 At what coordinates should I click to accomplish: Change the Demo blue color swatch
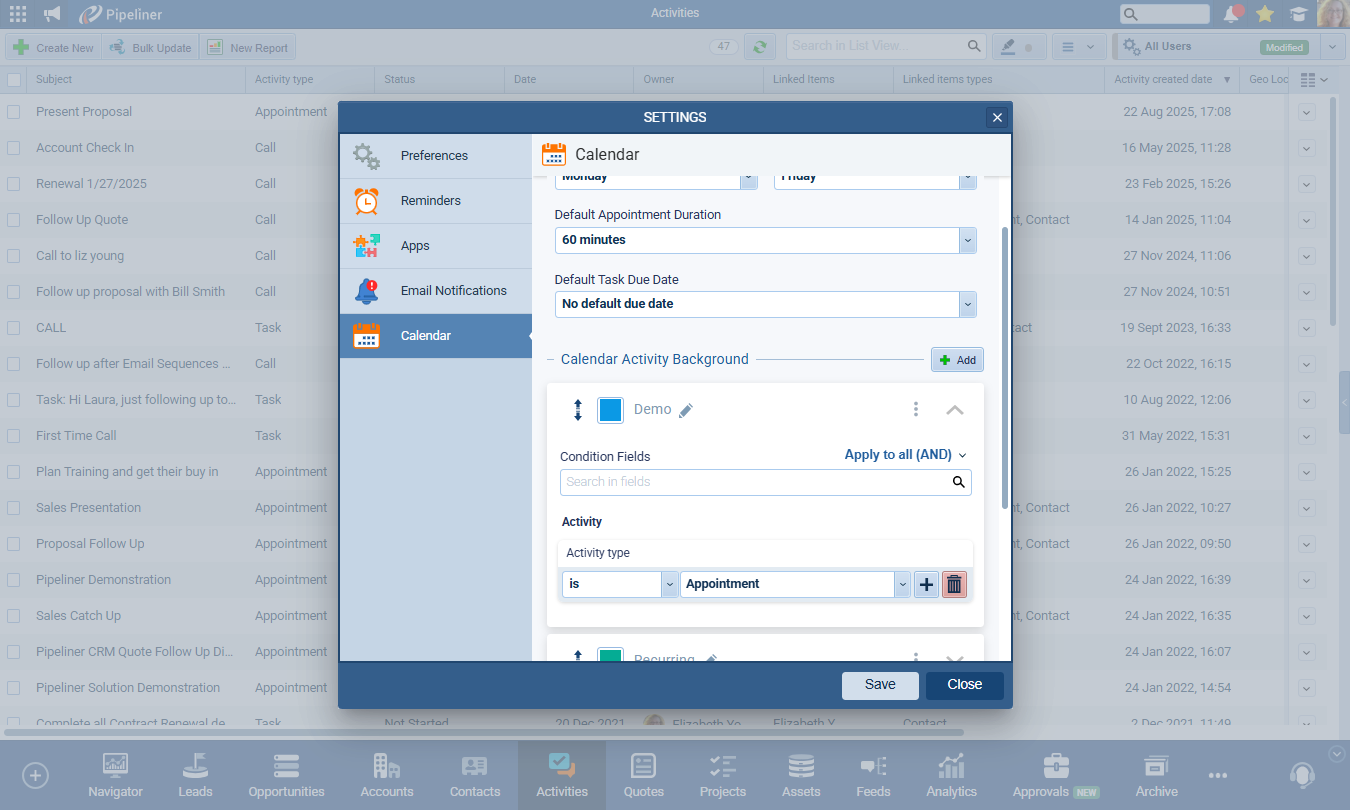610,410
